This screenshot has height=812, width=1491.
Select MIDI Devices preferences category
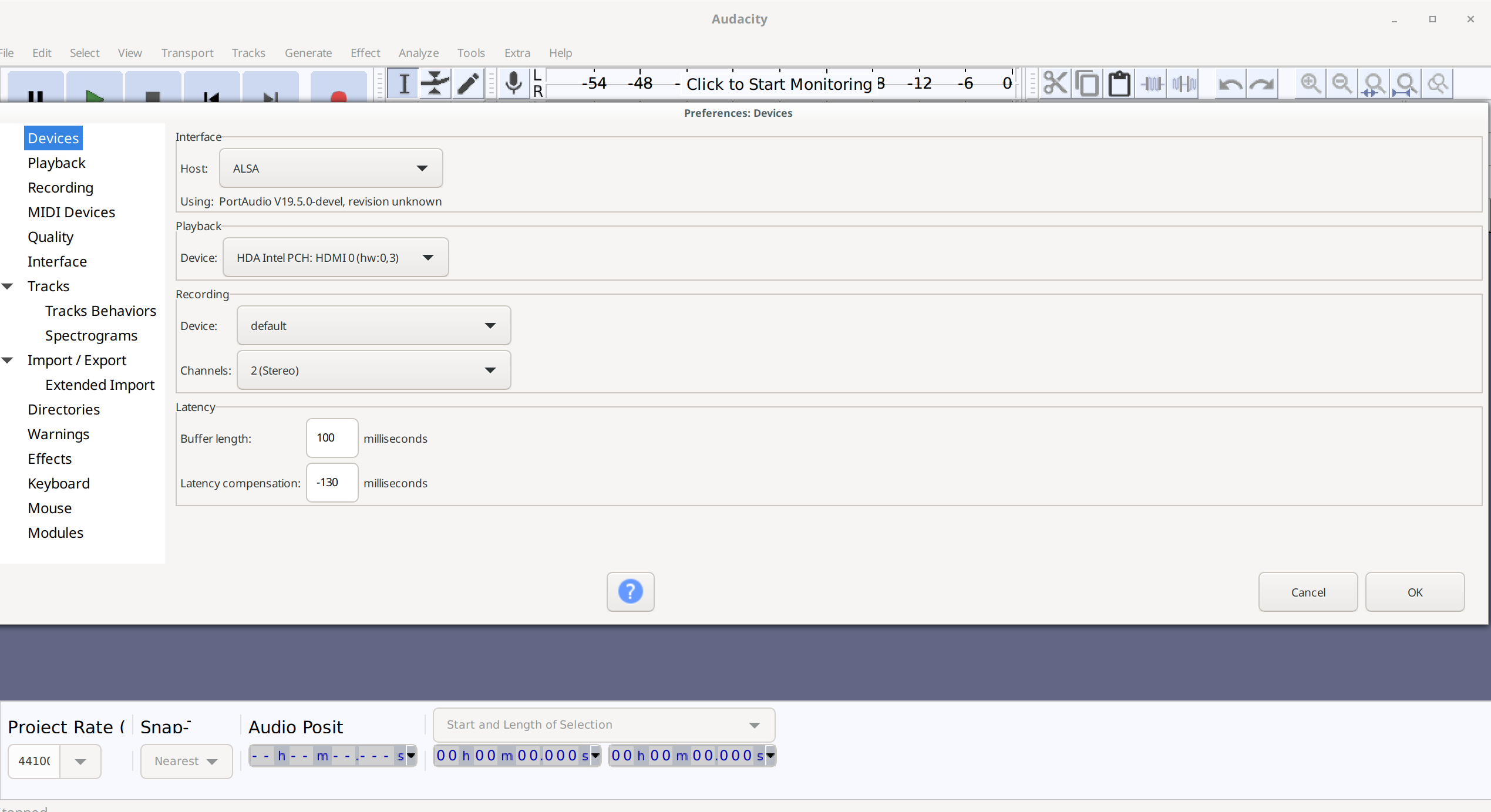point(71,213)
